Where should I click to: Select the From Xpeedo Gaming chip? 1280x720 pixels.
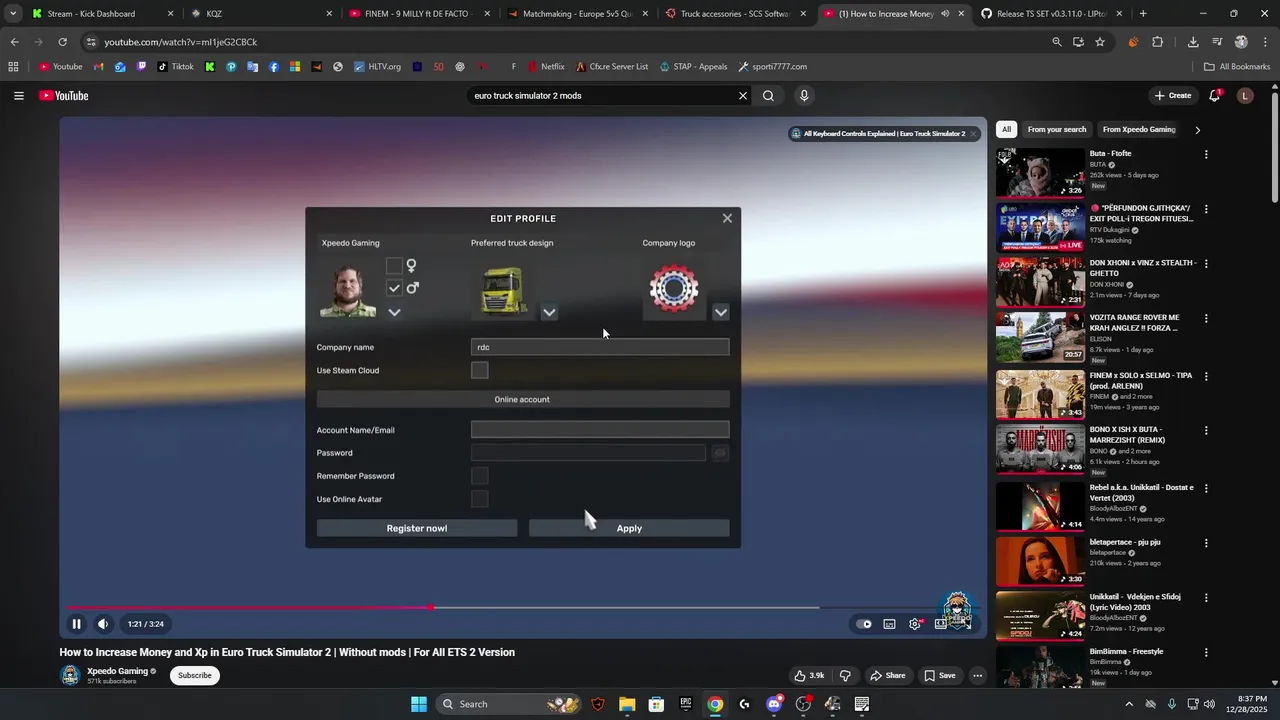1139,129
